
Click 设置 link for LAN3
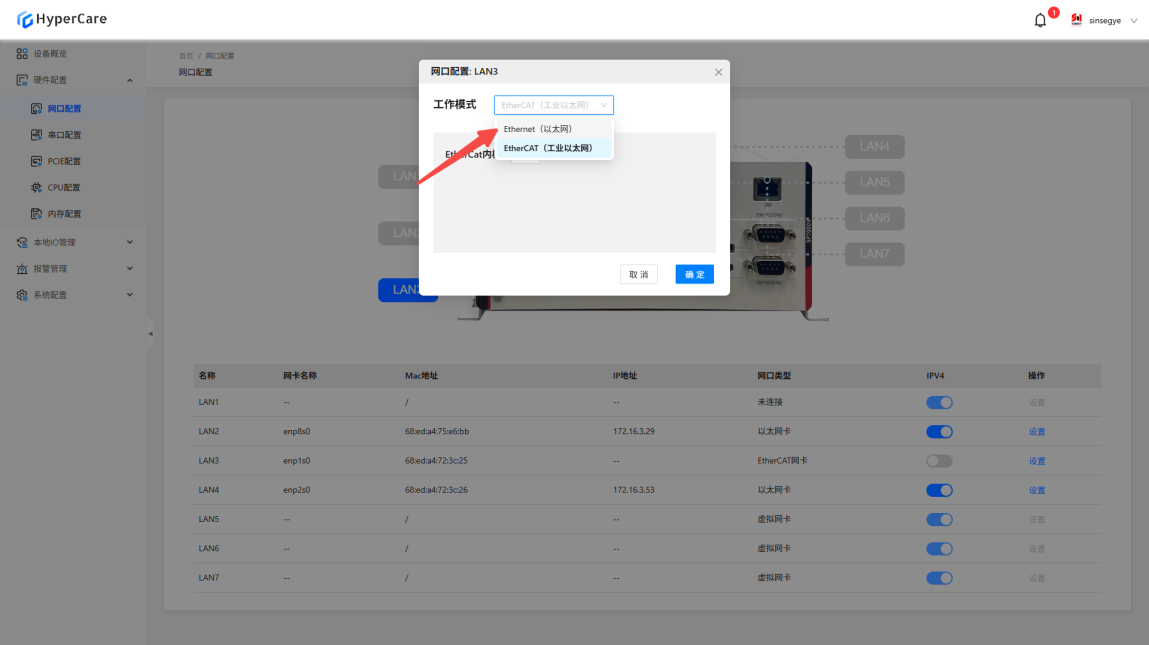tap(1036, 461)
